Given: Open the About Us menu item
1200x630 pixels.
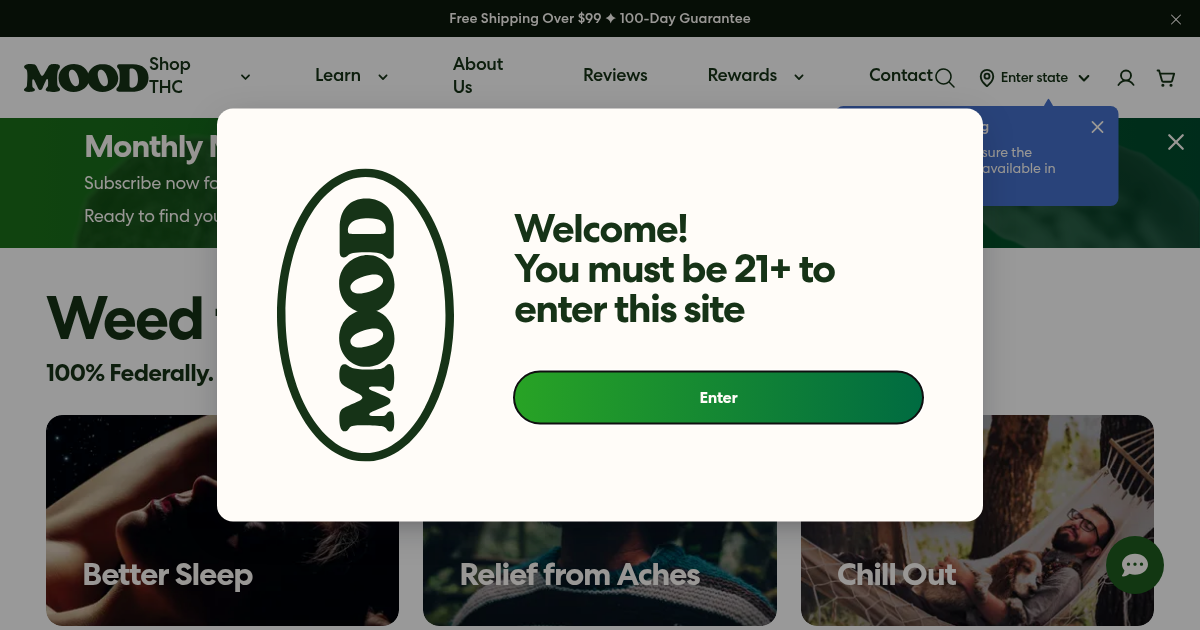Looking at the screenshot, I should 477,75.
